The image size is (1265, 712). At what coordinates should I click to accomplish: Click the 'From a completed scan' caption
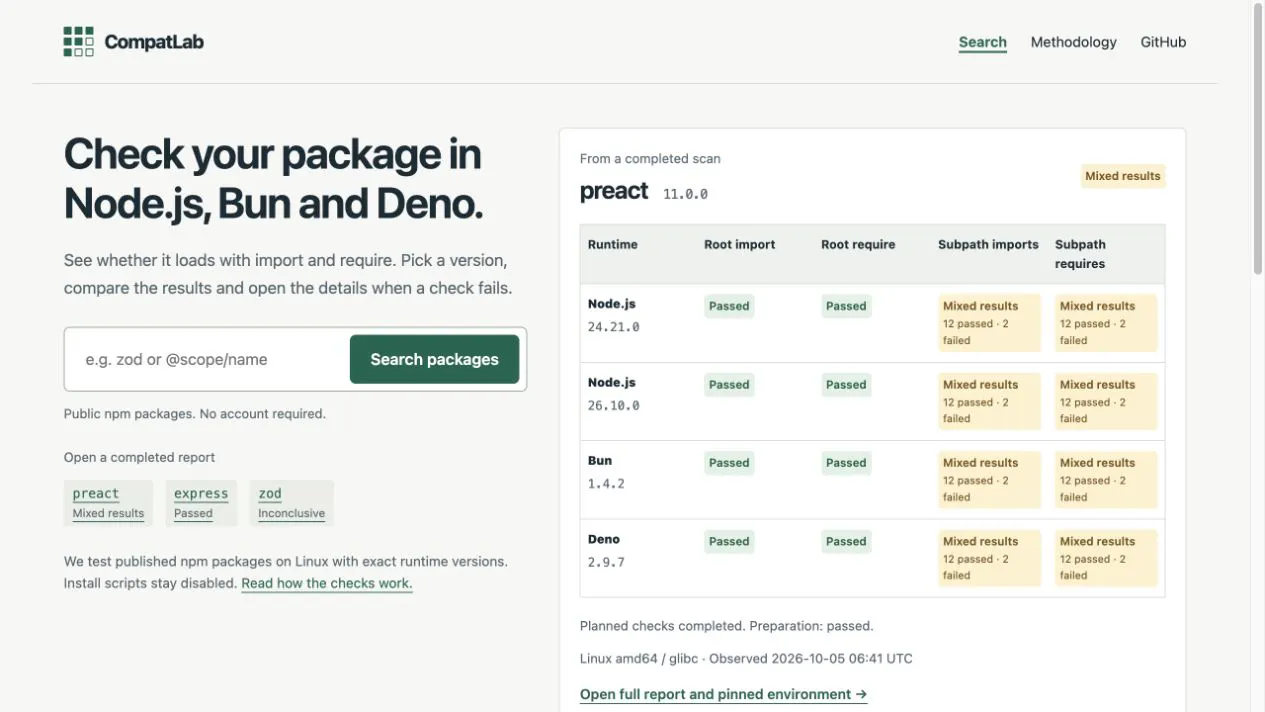point(650,158)
